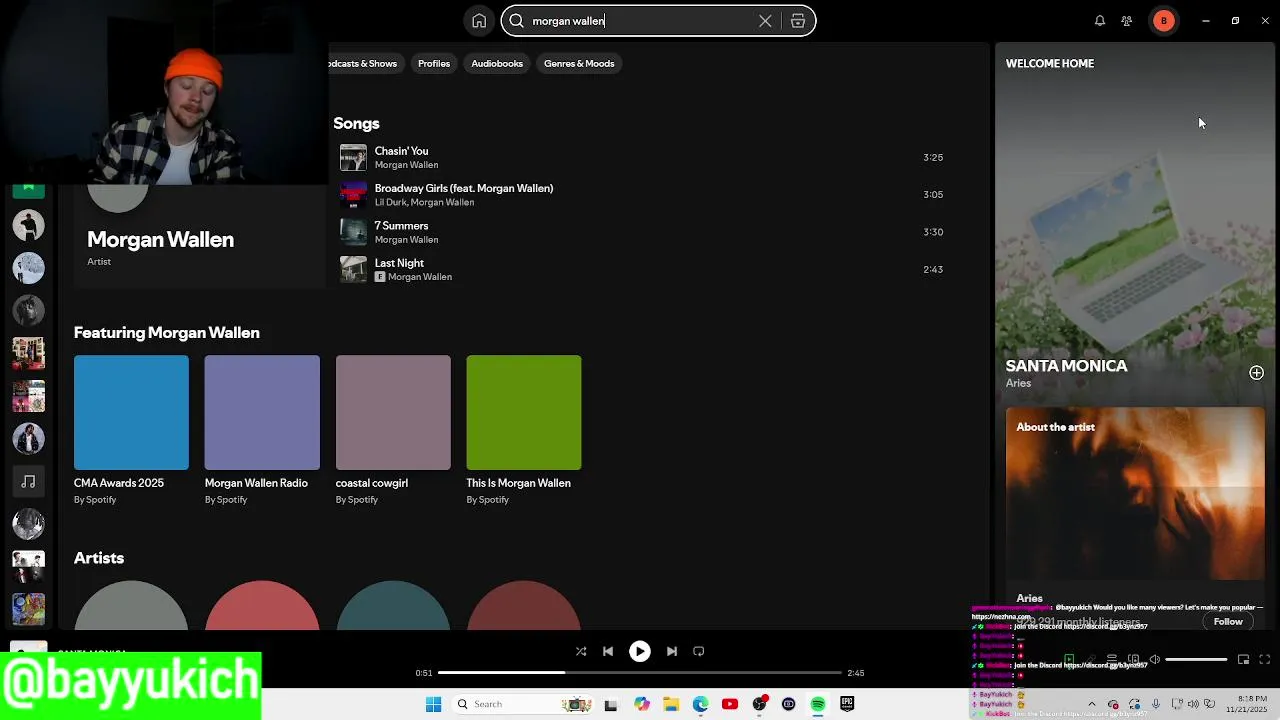This screenshot has height=720, width=1280.
Task: Toggle repeat mode
Action: (699, 651)
